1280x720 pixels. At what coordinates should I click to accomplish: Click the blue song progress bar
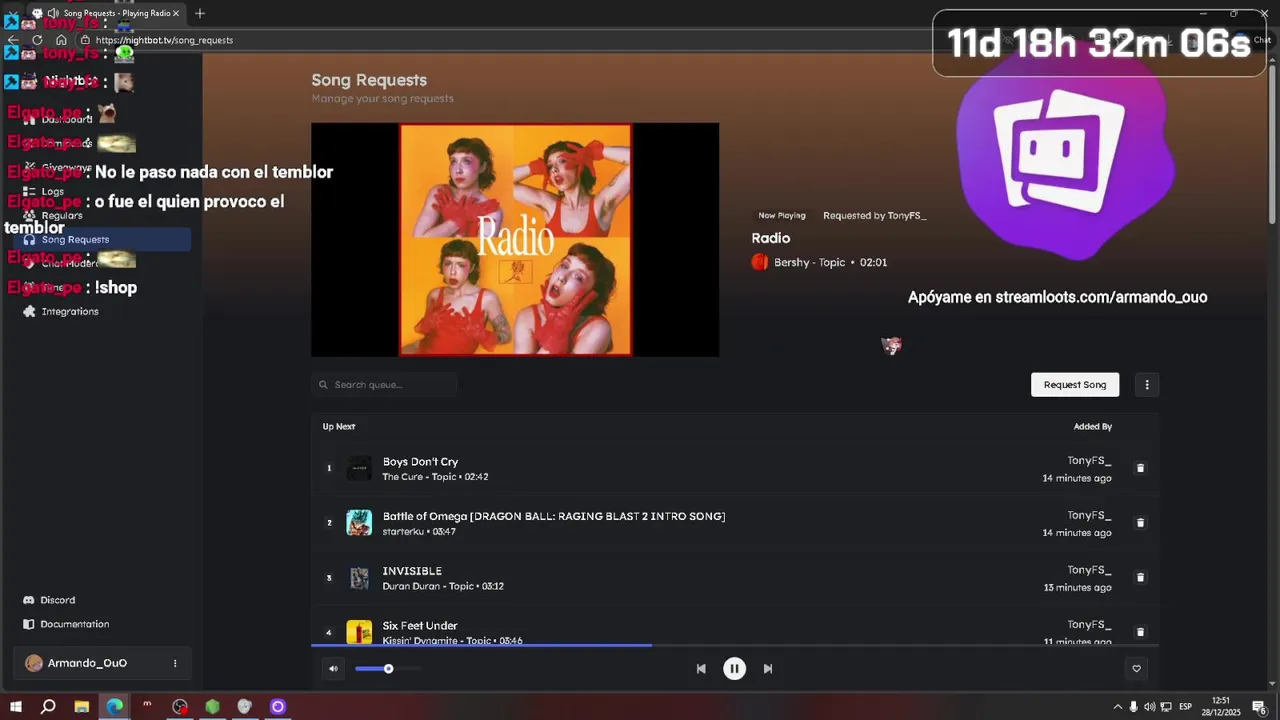click(481, 645)
